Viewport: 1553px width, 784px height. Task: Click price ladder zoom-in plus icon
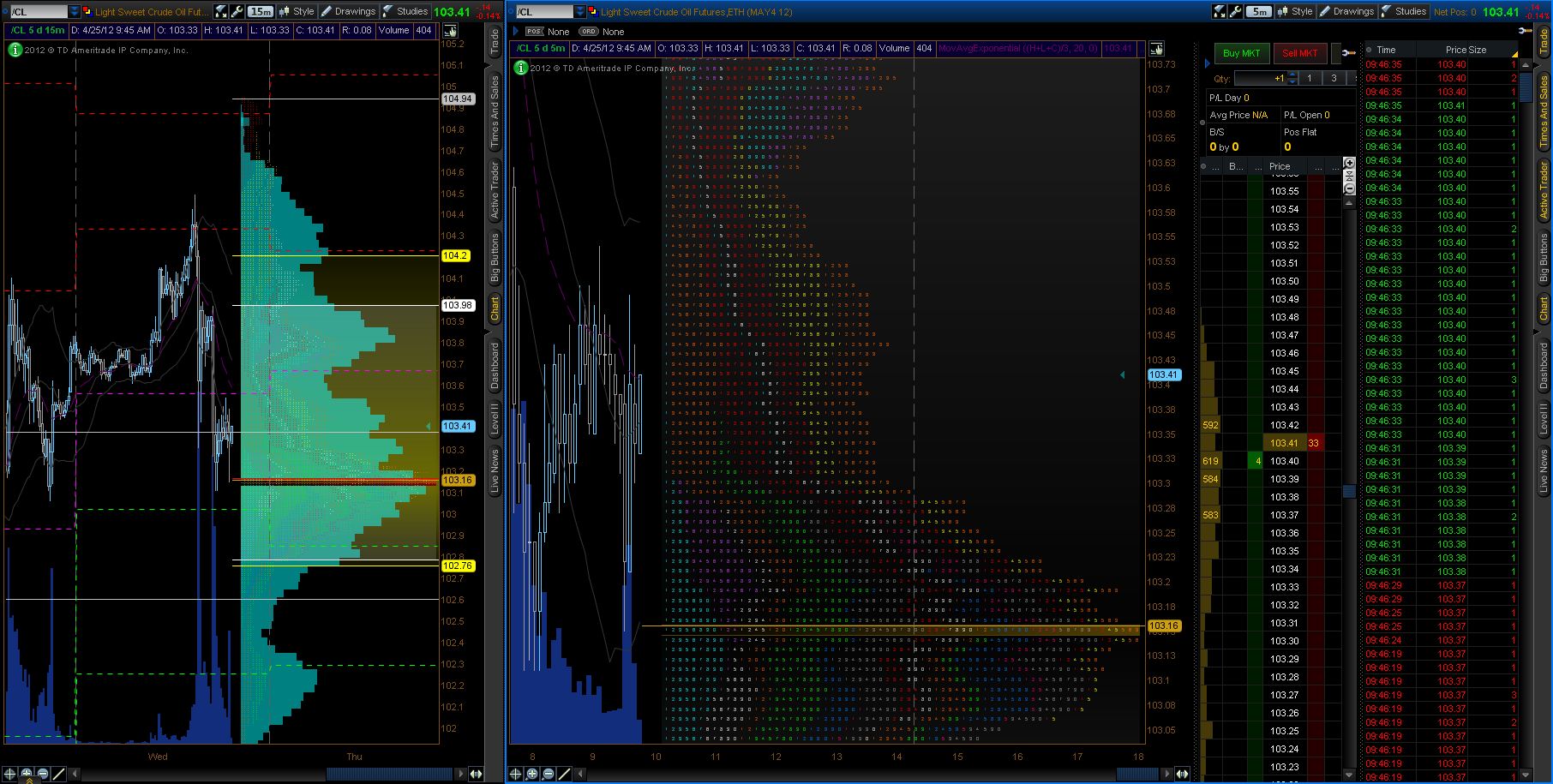(1349, 163)
